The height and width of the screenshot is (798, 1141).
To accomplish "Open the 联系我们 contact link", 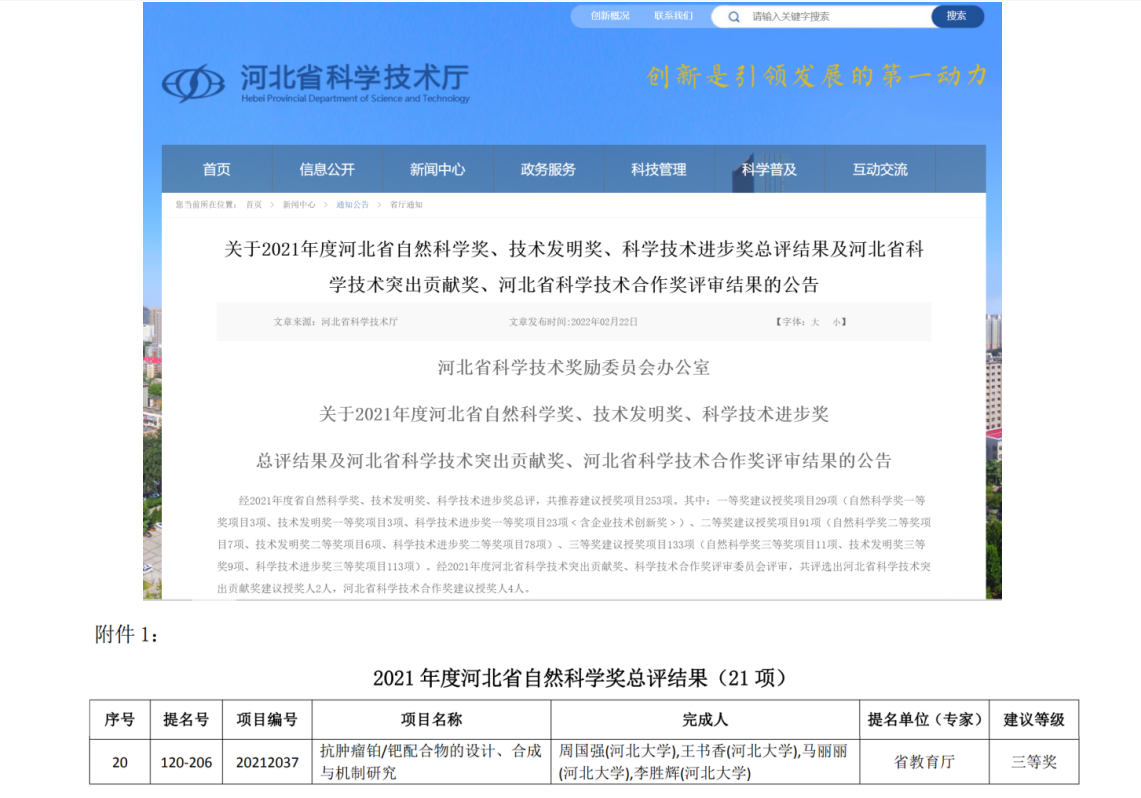I will coord(673,16).
